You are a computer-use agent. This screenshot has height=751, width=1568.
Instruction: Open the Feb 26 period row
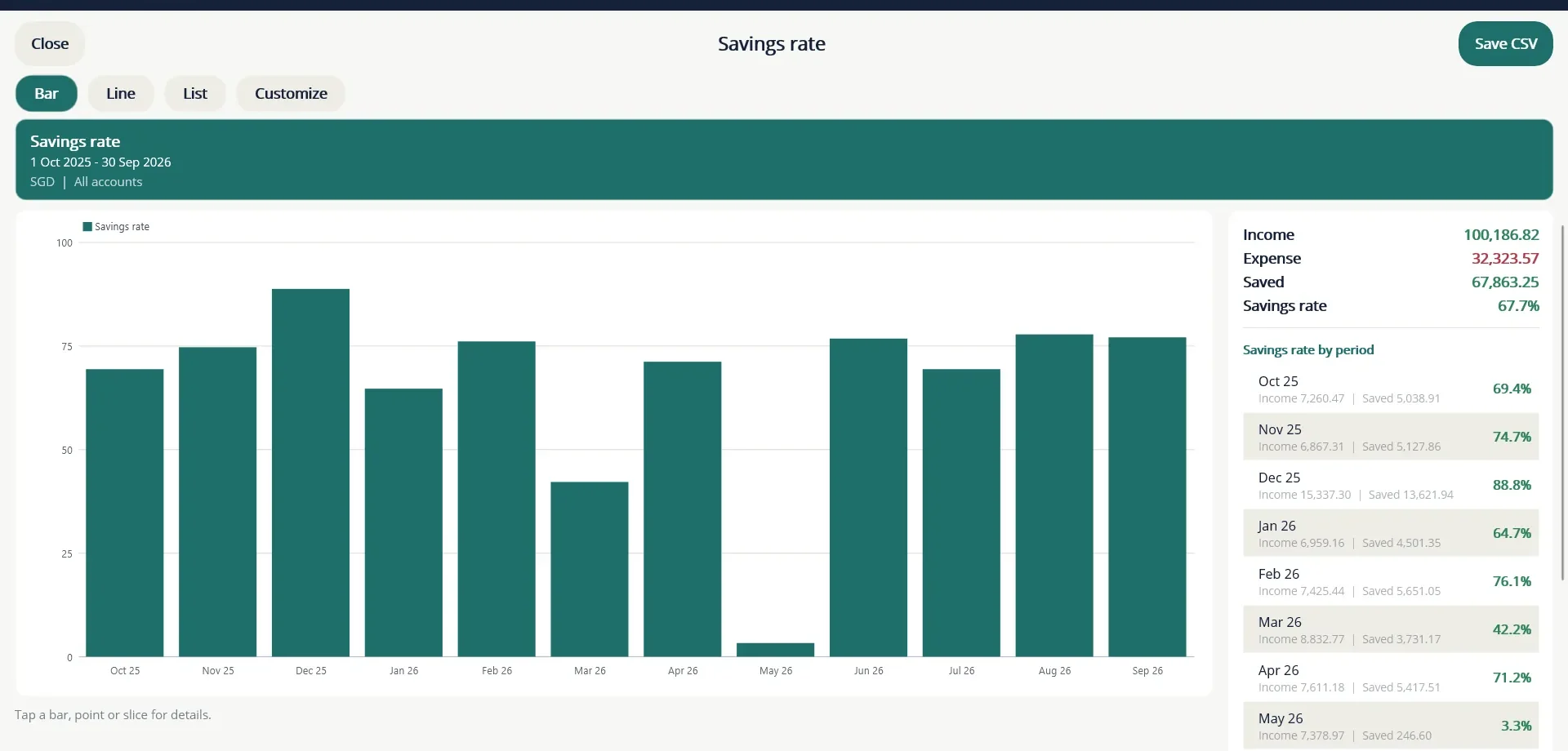(1391, 582)
